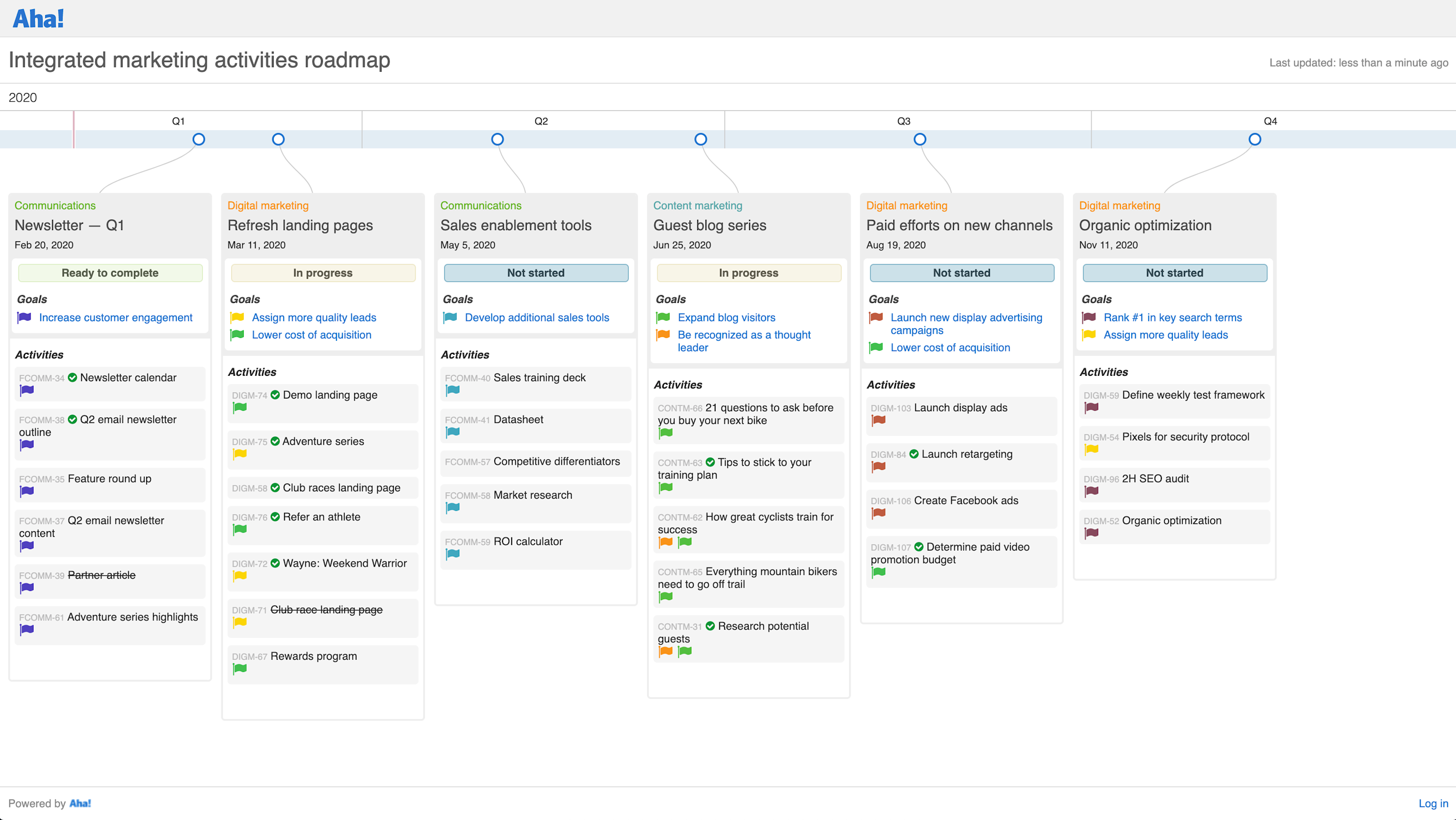Viewport: 1456px width, 820px height.
Task: Click the orange flag beside Be recognized as thought leader
Action: tap(662, 335)
